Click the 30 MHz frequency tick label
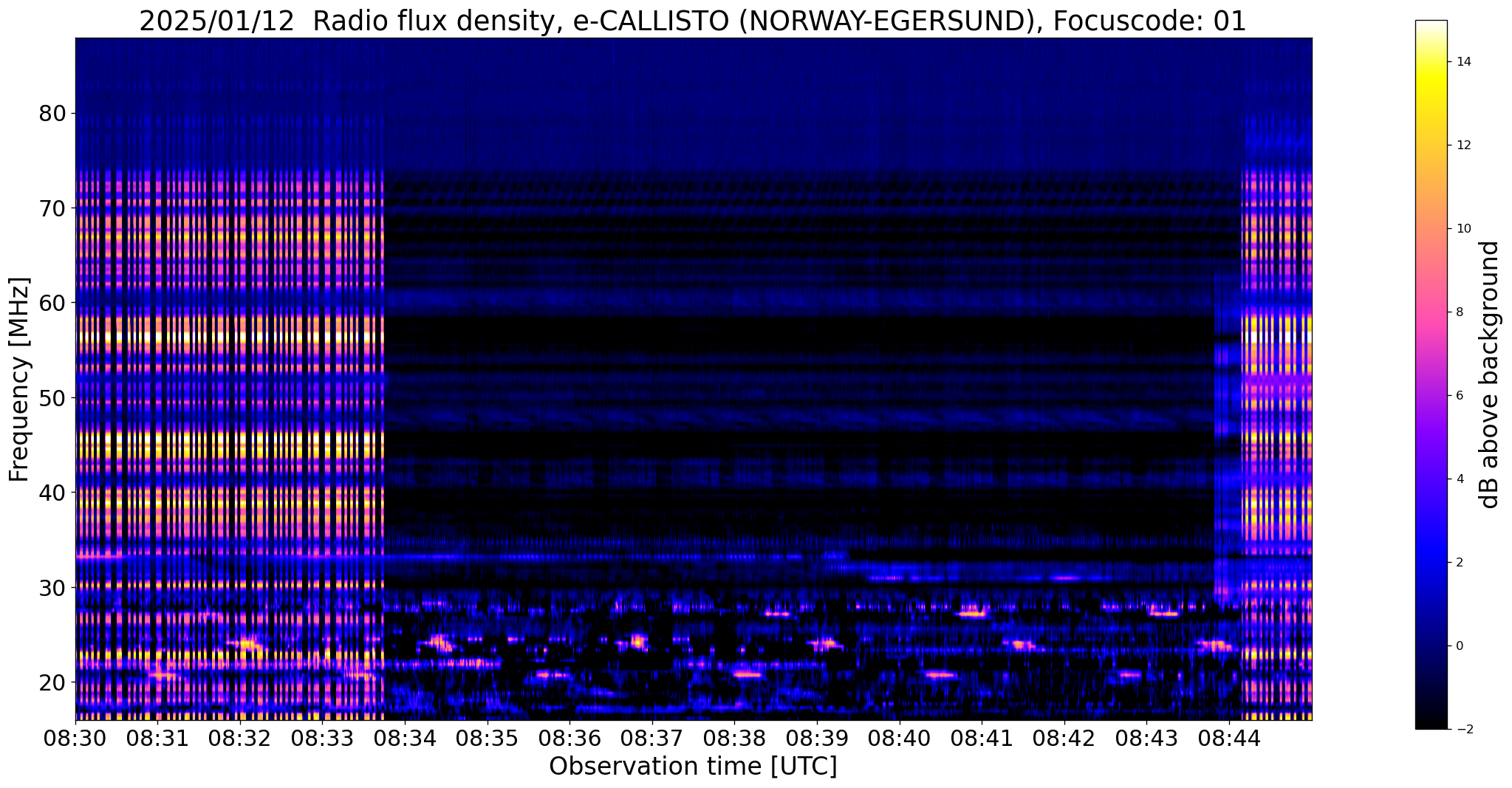The width and height of the screenshot is (1512, 788). click(52, 587)
